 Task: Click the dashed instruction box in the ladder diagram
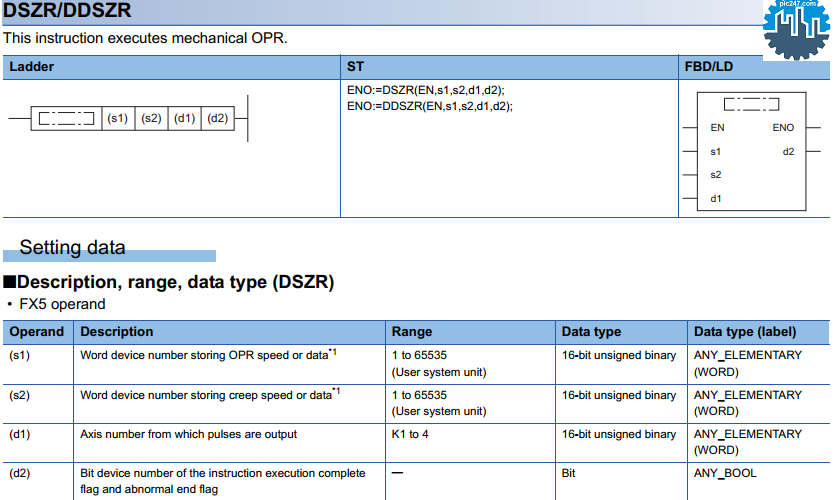click(67, 118)
